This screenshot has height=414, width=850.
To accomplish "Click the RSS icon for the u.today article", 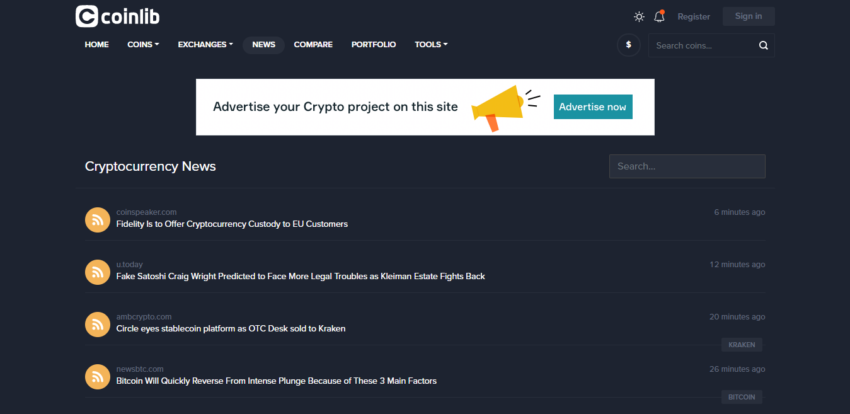I will click(98, 272).
